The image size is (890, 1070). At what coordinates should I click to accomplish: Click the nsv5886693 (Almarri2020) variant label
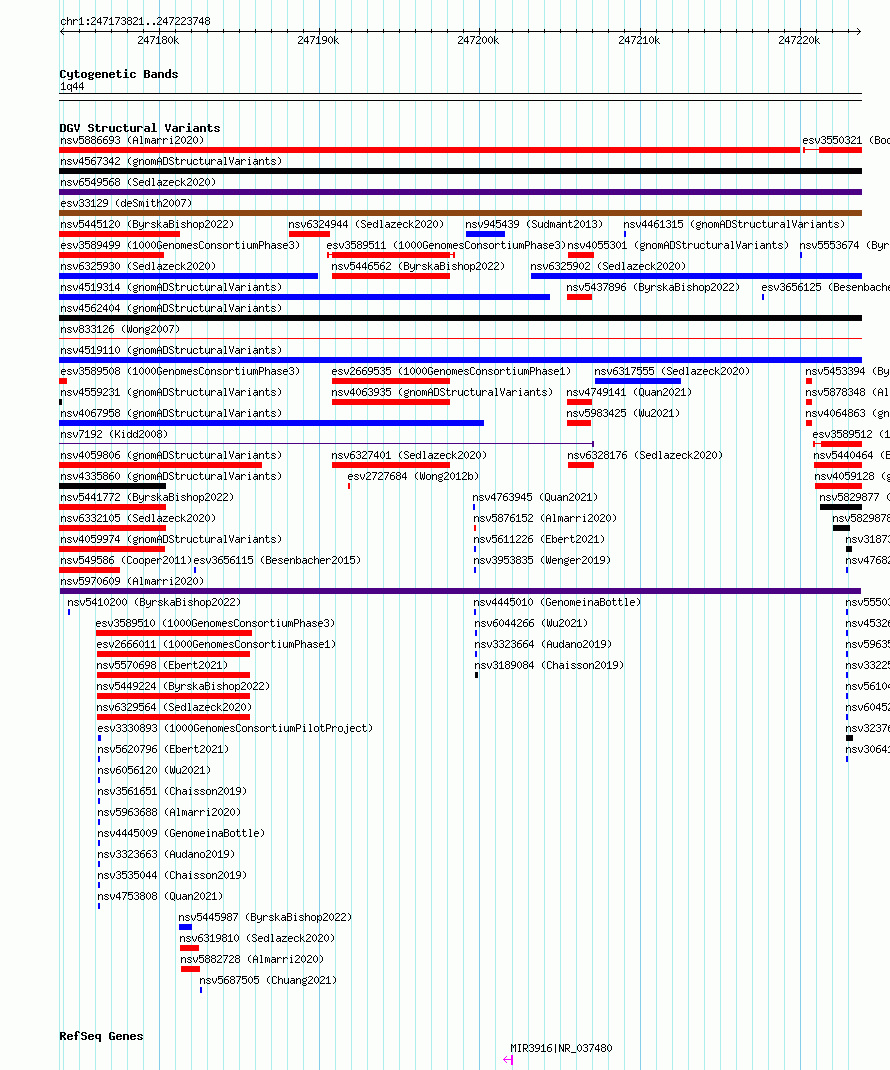click(132, 140)
